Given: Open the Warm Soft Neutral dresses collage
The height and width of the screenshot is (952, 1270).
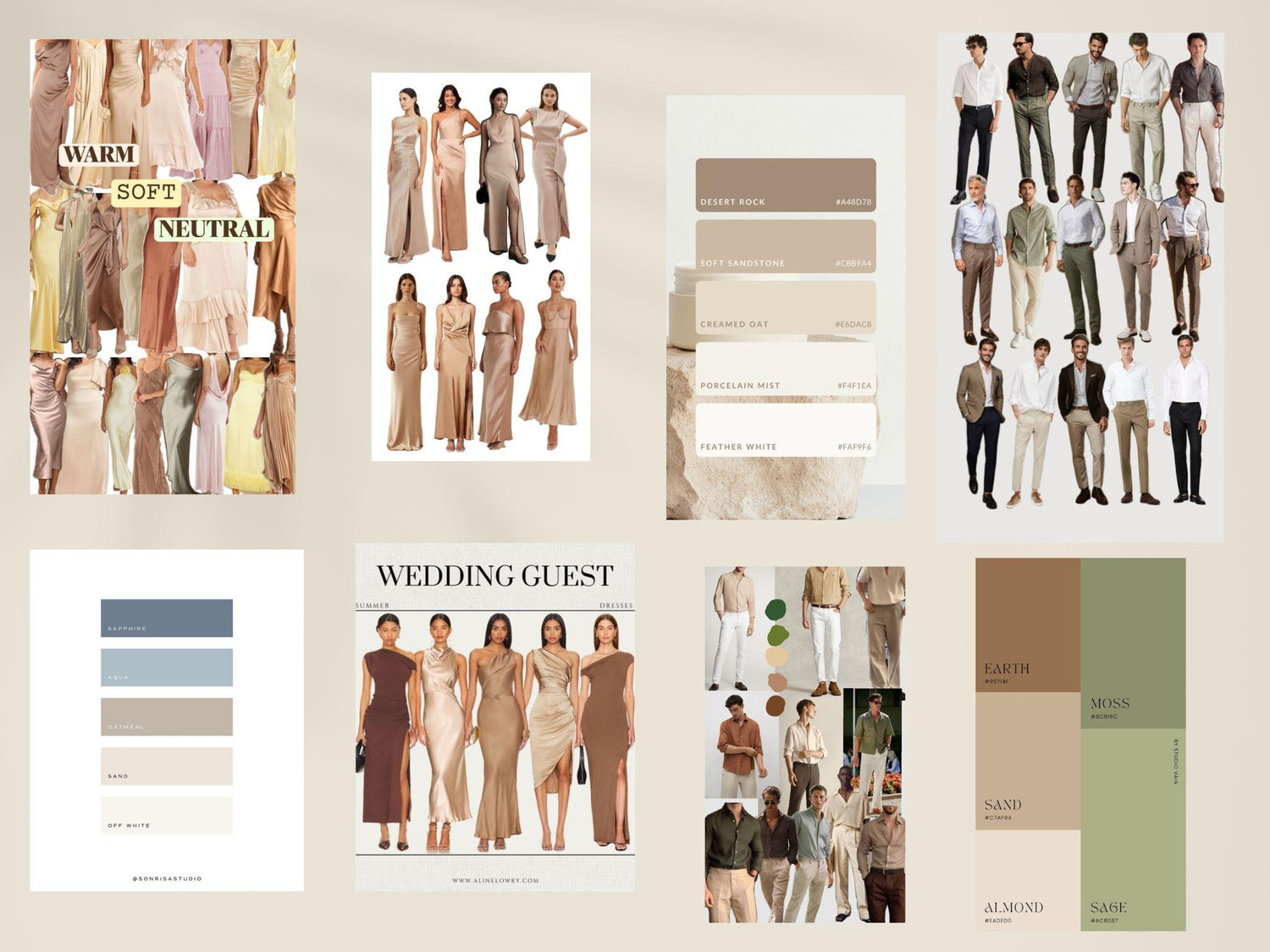Looking at the screenshot, I should coord(163,267).
